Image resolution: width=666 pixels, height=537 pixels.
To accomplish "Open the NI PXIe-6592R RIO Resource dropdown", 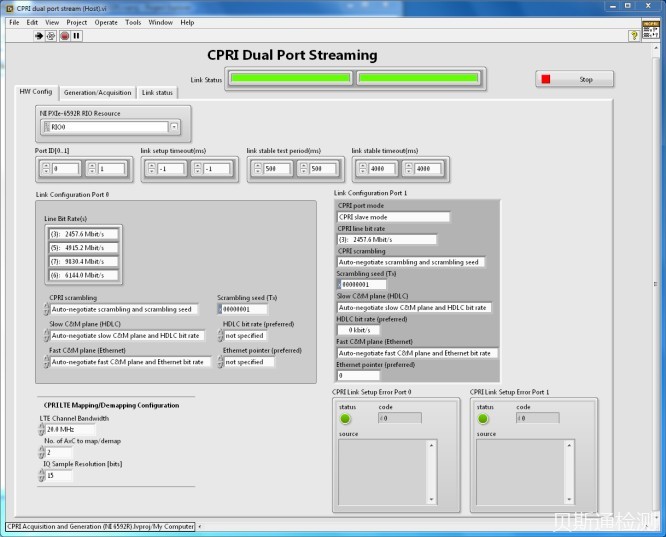I will [x=174, y=127].
